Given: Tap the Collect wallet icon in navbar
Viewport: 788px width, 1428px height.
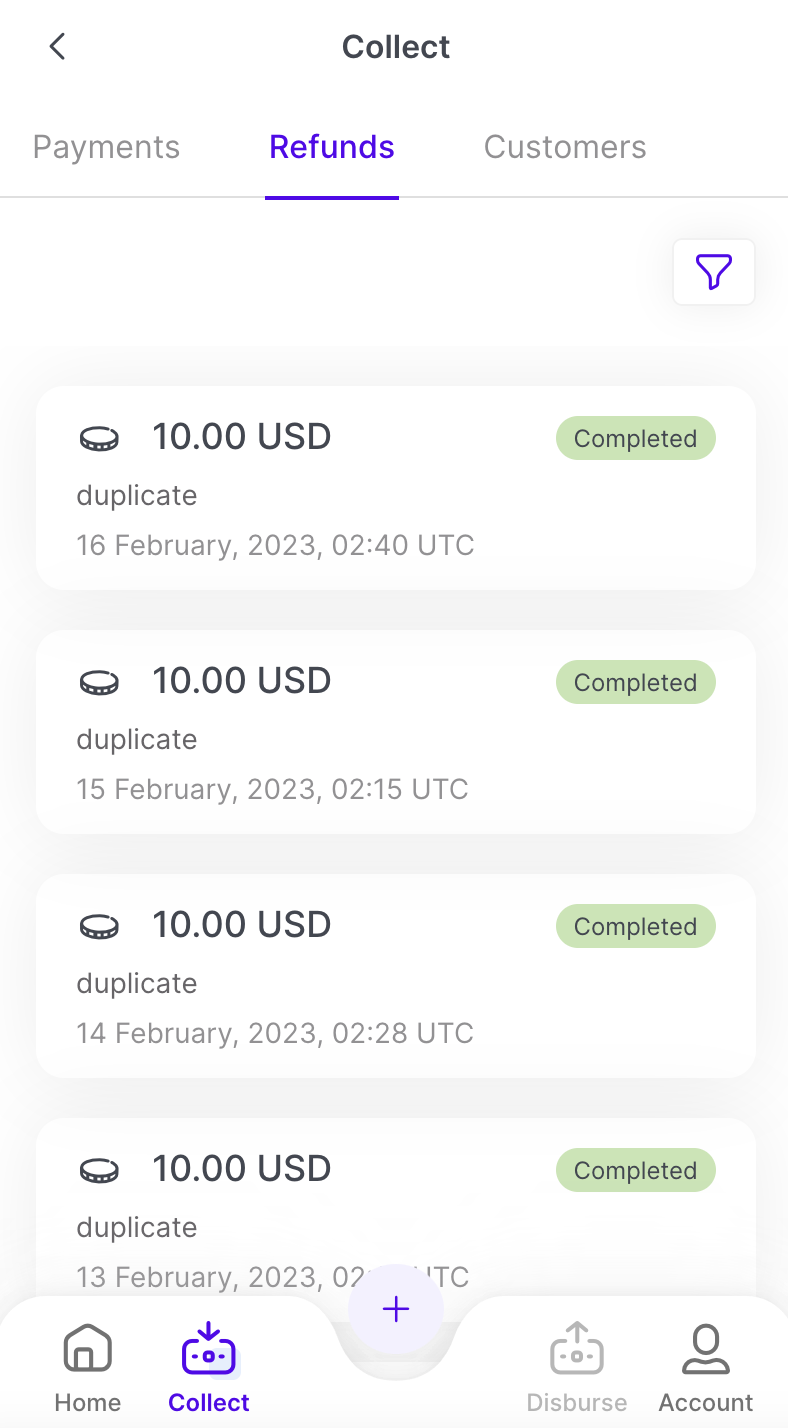Looking at the screenshot, I should (x=209, y=1349).
